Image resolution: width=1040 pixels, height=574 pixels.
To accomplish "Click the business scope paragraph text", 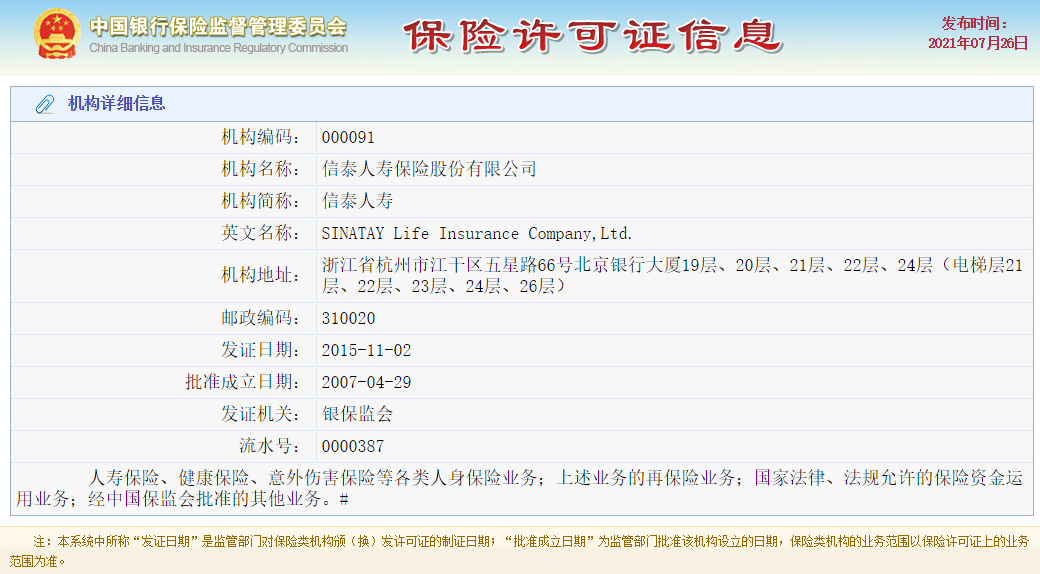I will [x=520, y=488].
